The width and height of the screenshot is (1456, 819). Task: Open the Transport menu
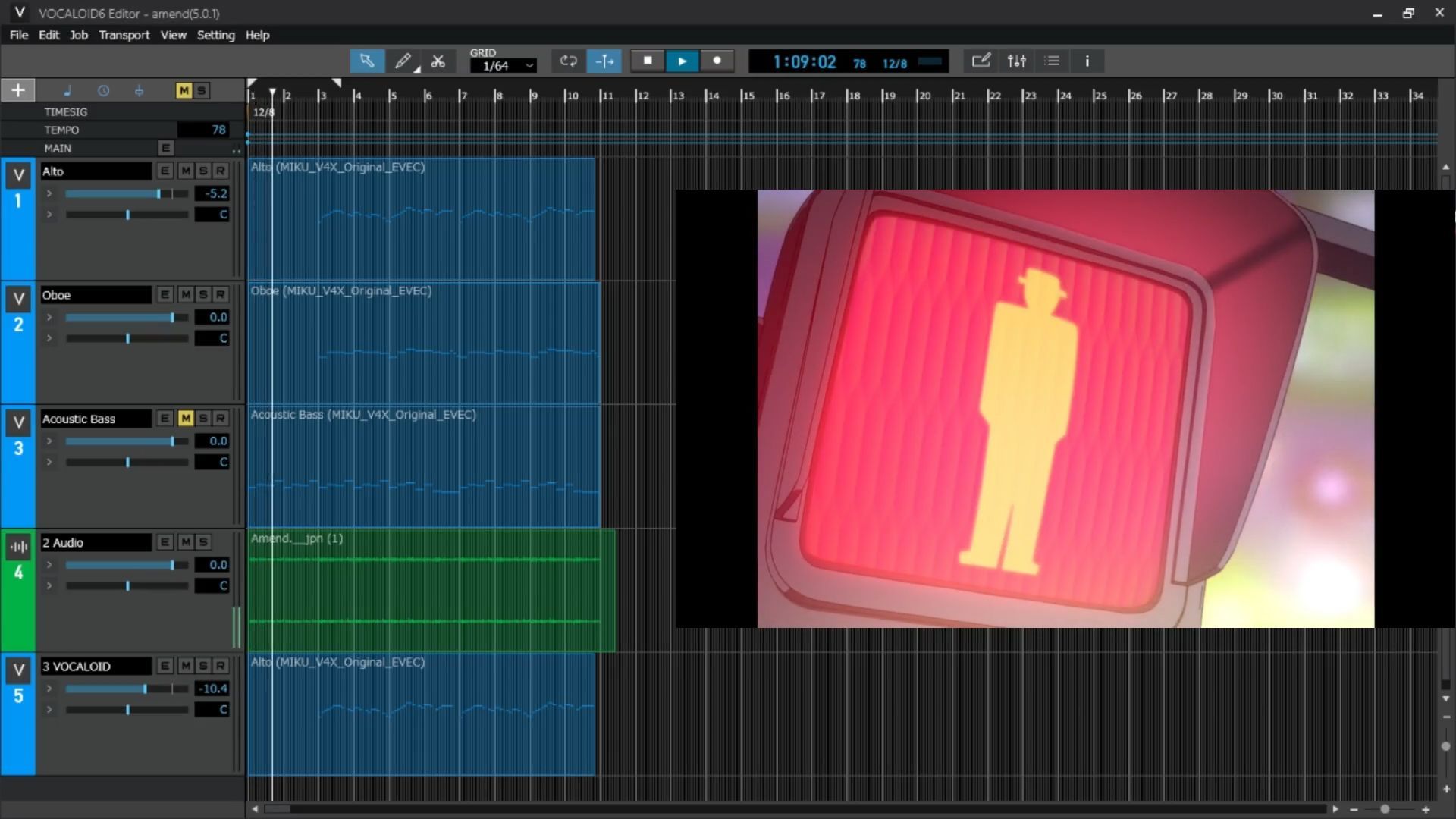tap(124, 35)
